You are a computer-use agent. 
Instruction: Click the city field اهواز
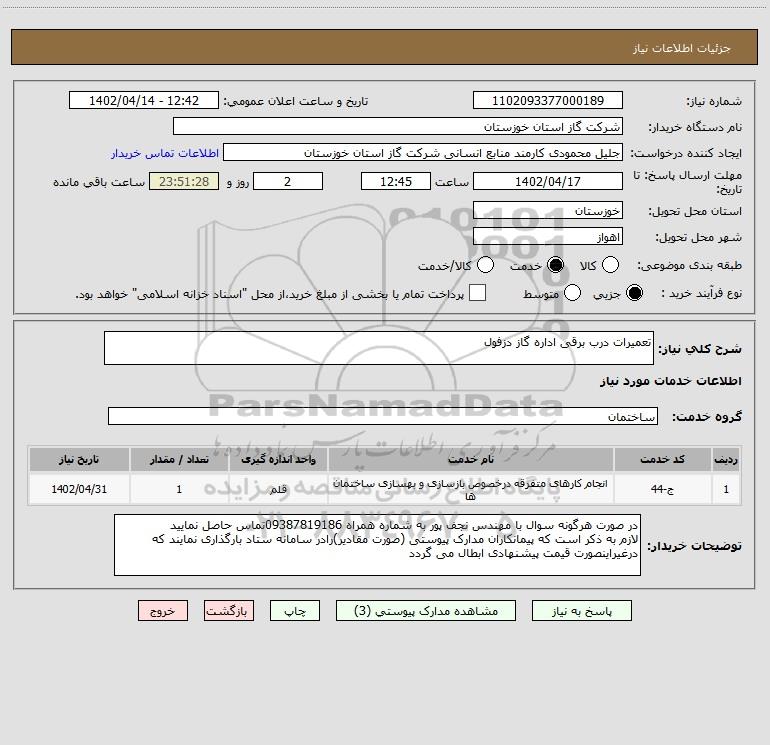click(x=548, y=237)
